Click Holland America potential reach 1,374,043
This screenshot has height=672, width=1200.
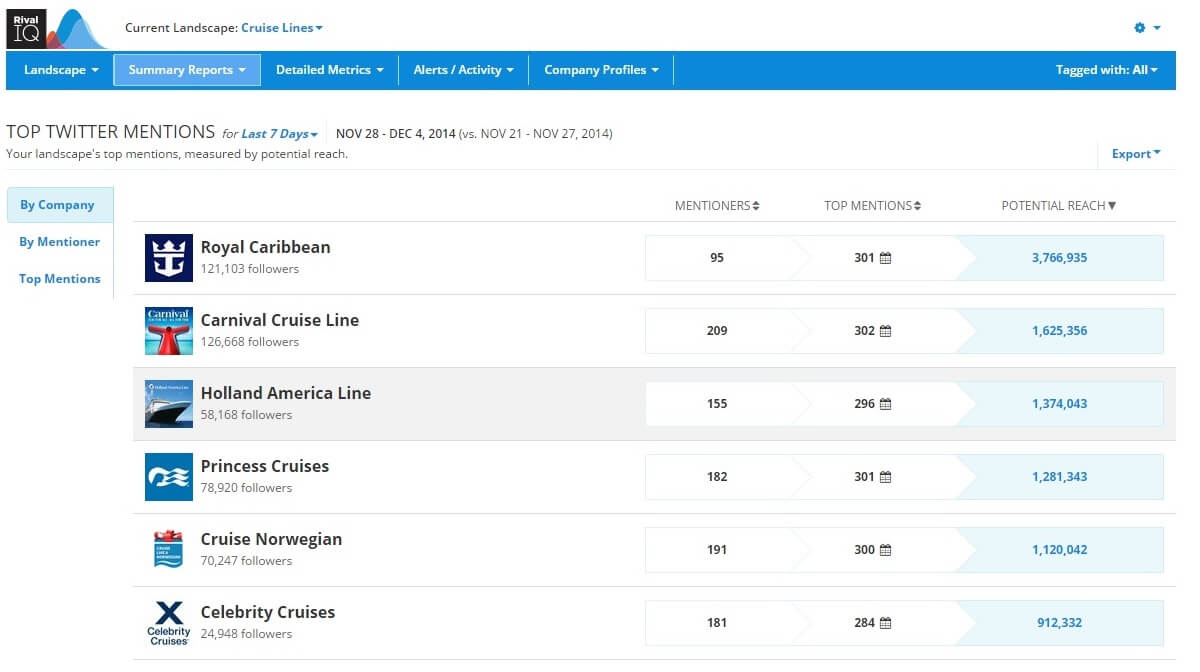pyautogui.click(x=1059, y=404)
